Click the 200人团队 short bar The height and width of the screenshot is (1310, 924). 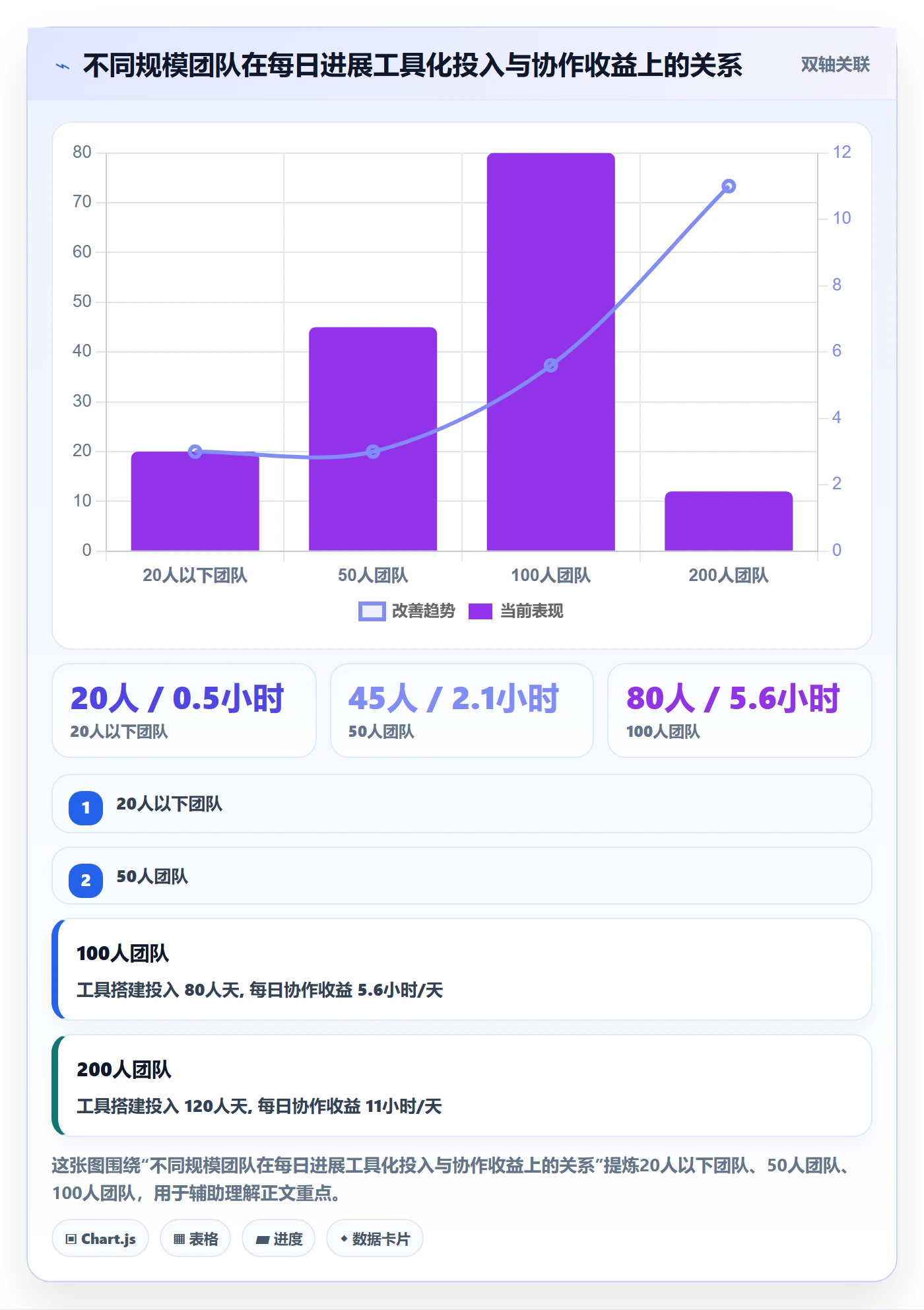[729, 521]
